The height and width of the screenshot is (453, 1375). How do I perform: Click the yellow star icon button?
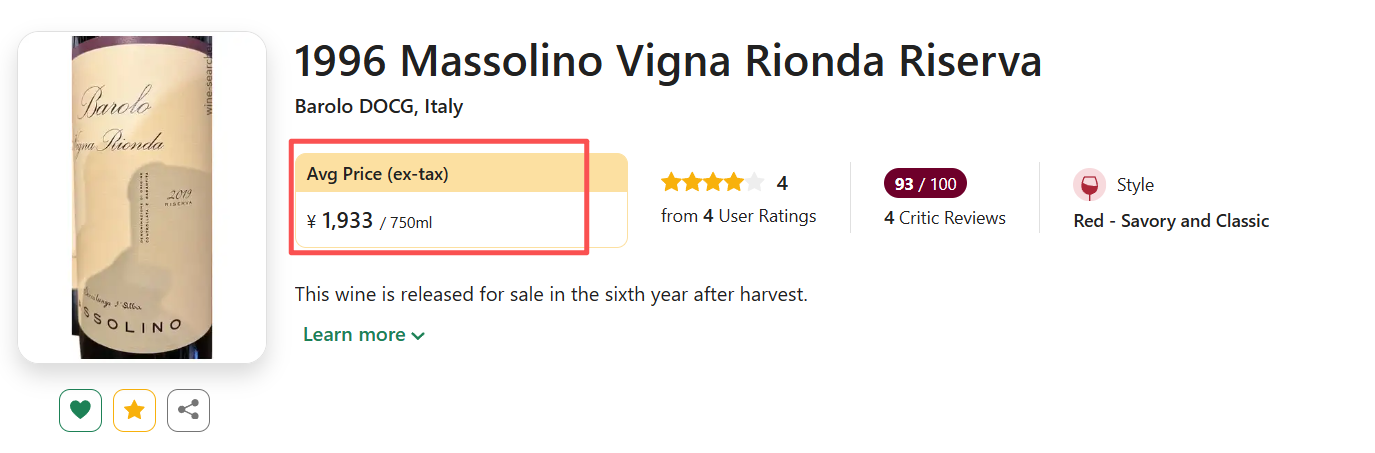click(134, 410)
